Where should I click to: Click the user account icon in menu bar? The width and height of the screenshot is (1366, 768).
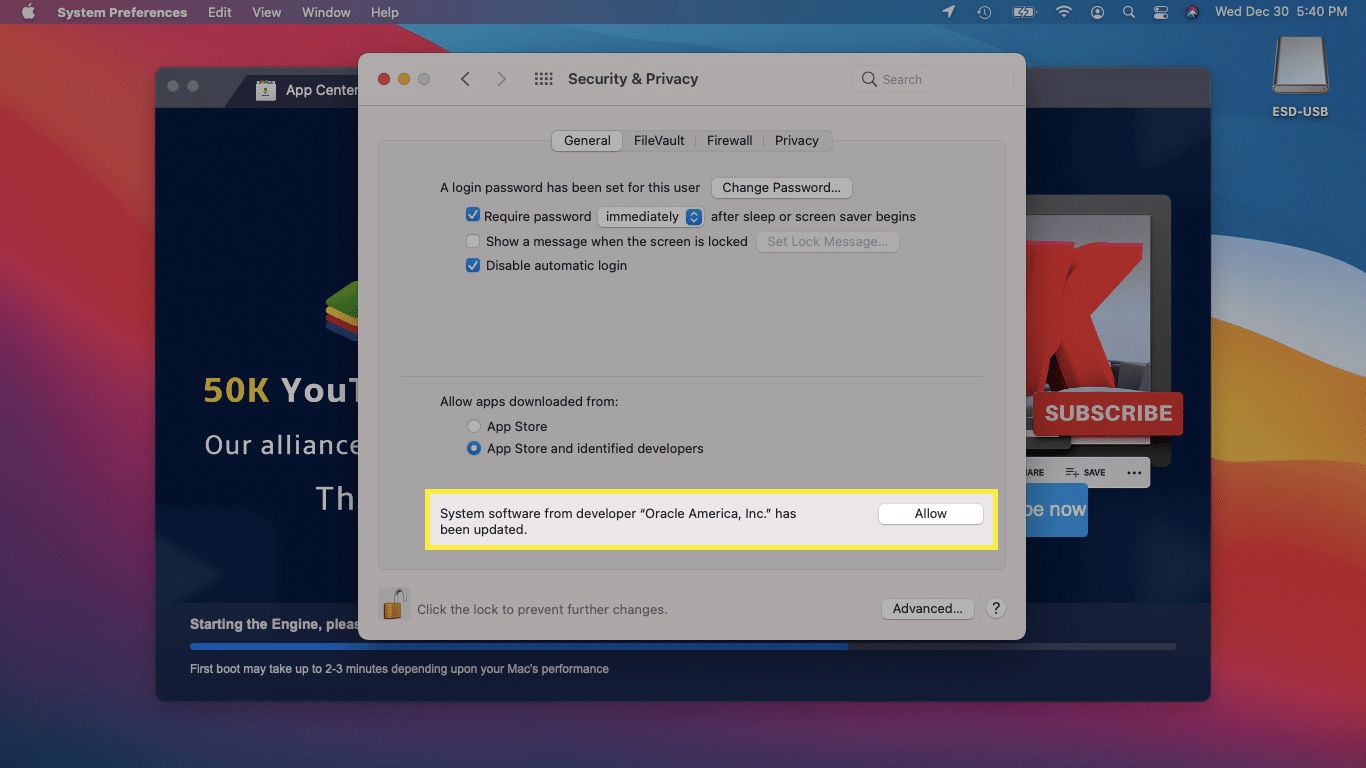pyautogui.click(x=1098, y=12)
